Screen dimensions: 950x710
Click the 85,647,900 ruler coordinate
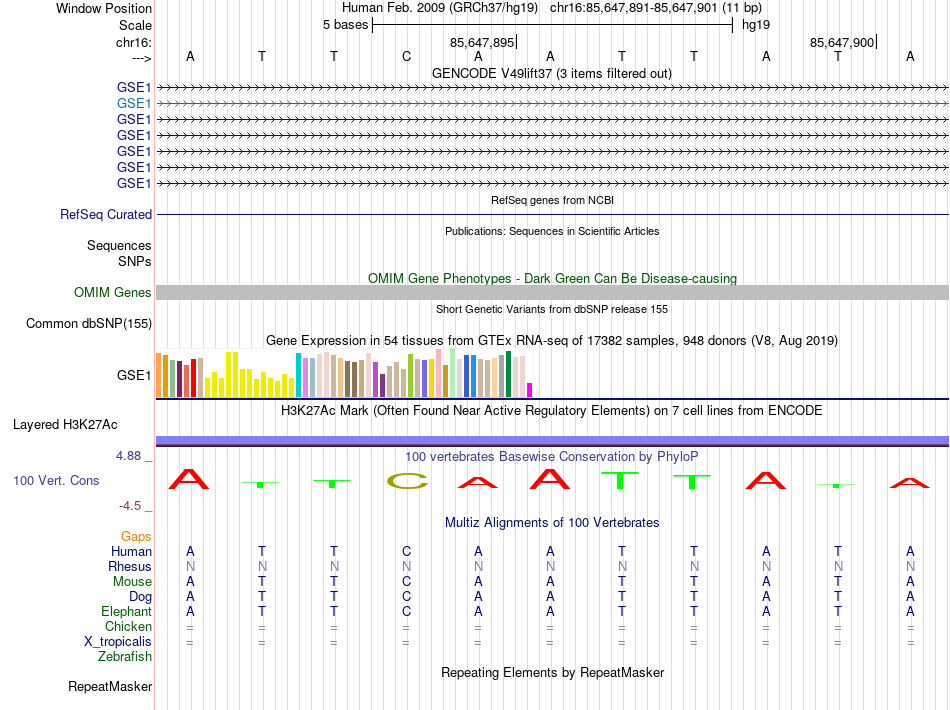(842, 42)
